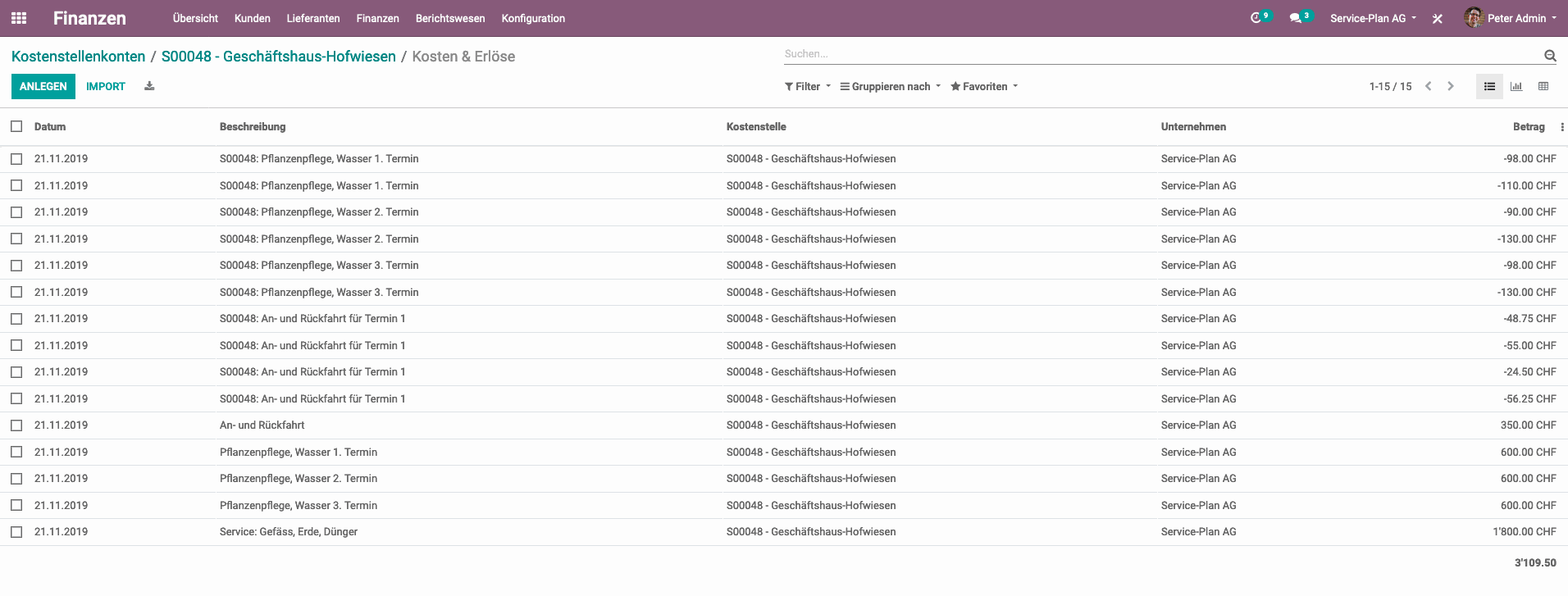This screenshot has height=596, width=1568.
Task: Select the Service: Gefäss, Erde, Dünger row checkbox
Action: click(x=16, y=532)
